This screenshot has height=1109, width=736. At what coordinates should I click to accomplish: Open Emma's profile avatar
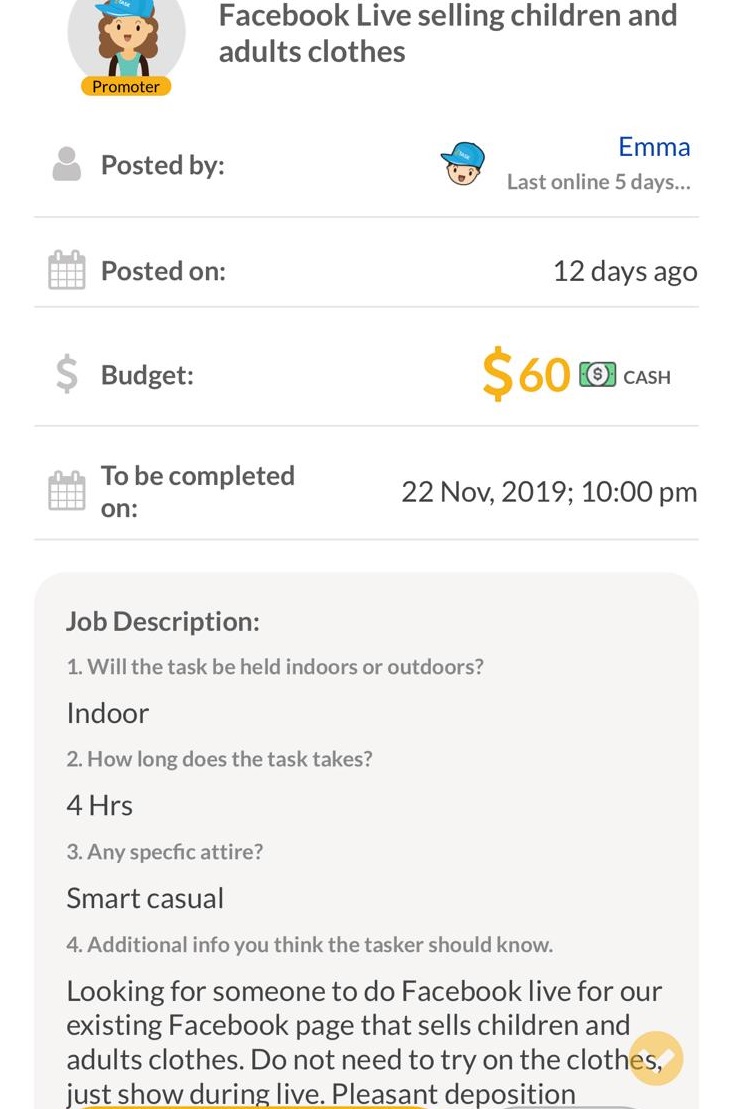point(463,164)
